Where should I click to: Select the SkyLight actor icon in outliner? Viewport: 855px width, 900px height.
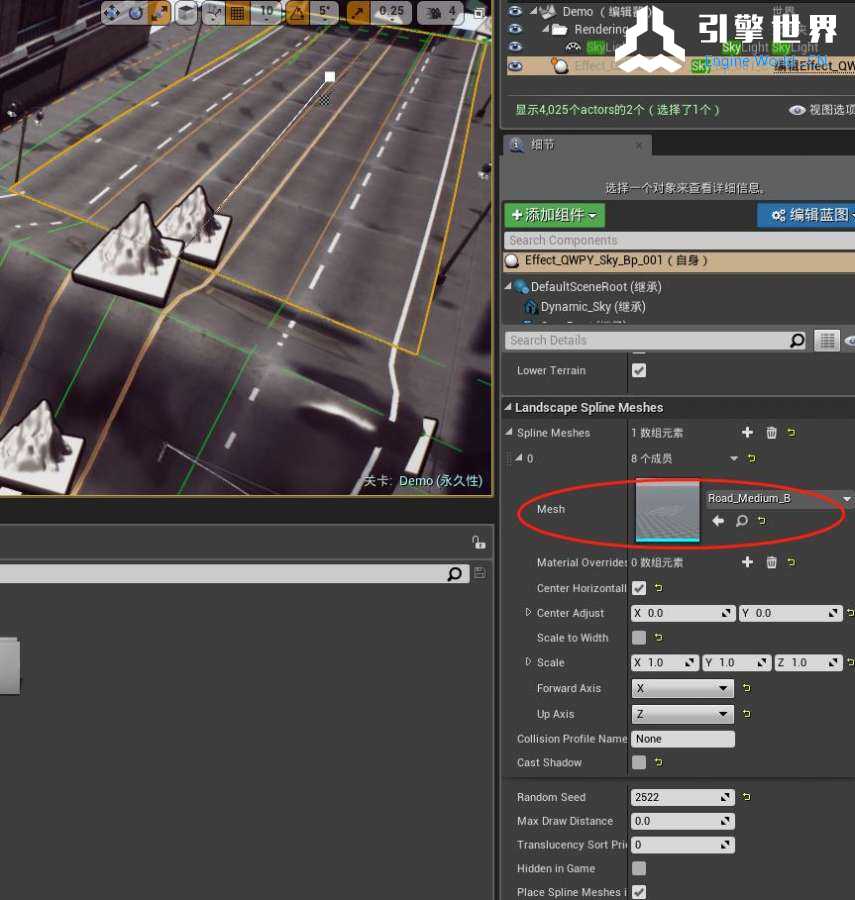tap(573, 47)
